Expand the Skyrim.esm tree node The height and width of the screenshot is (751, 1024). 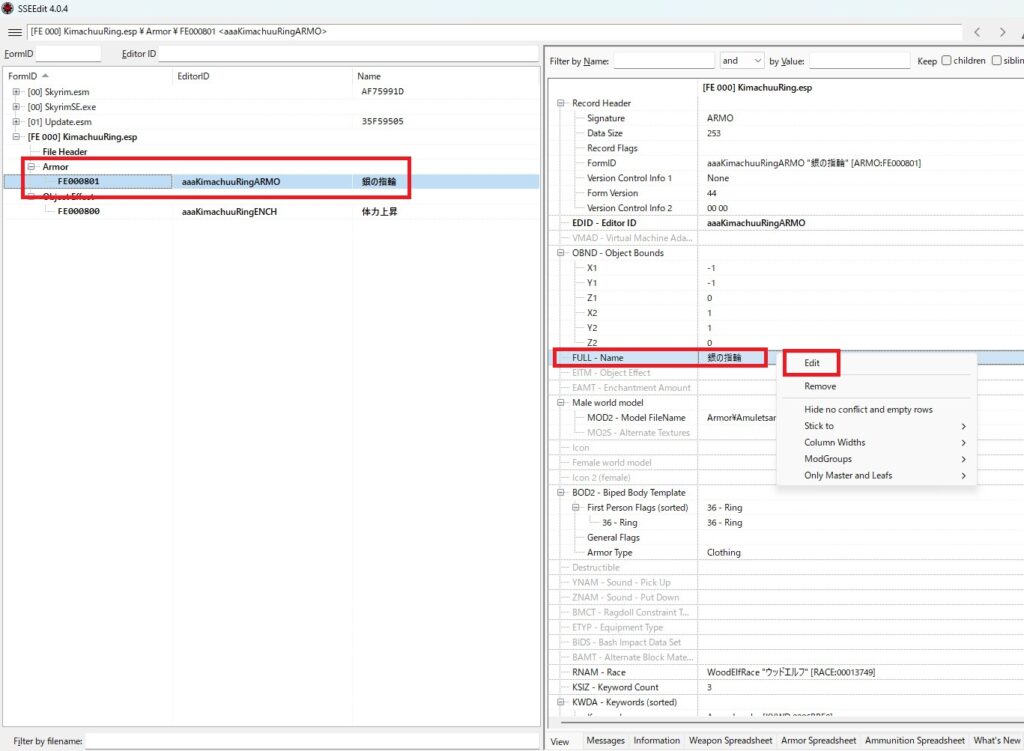pyautogui.click(x=16, y=92)
